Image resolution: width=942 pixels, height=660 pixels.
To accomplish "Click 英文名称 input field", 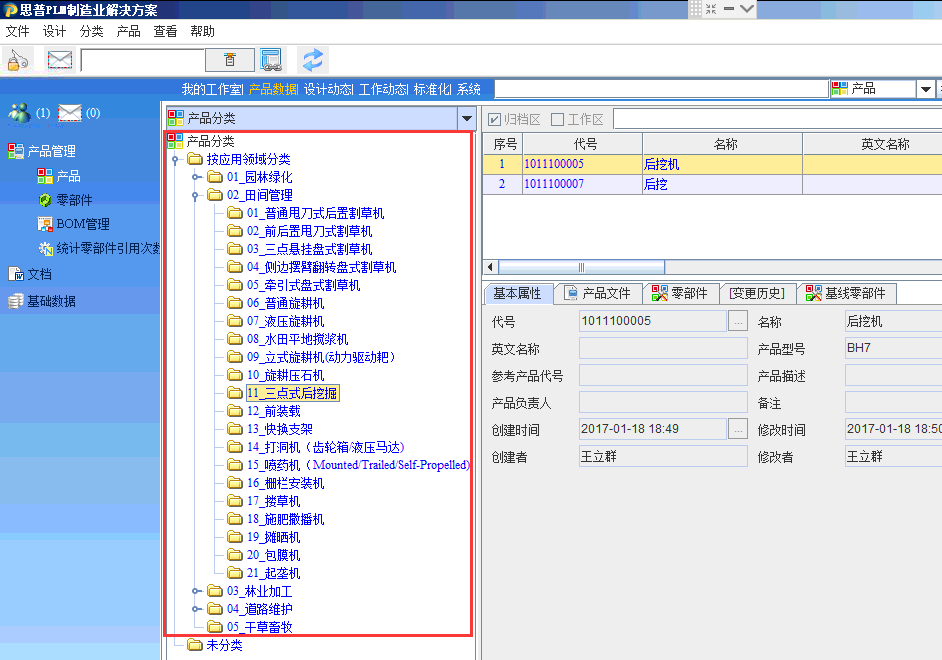I will 663,348.
